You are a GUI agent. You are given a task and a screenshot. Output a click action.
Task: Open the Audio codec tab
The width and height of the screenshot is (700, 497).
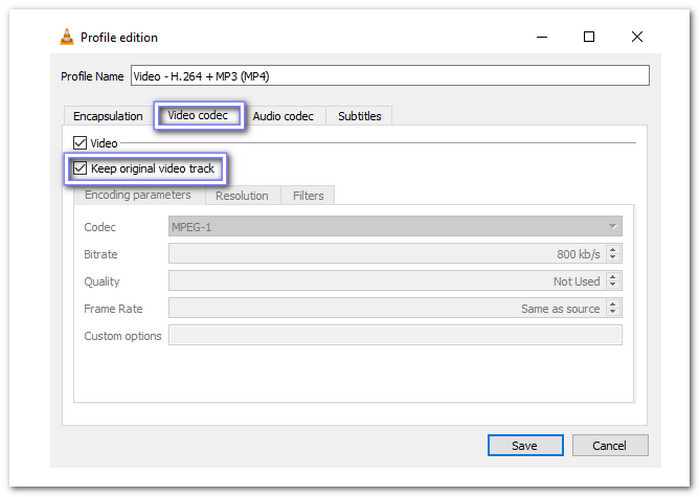click(x=283, y=116)
